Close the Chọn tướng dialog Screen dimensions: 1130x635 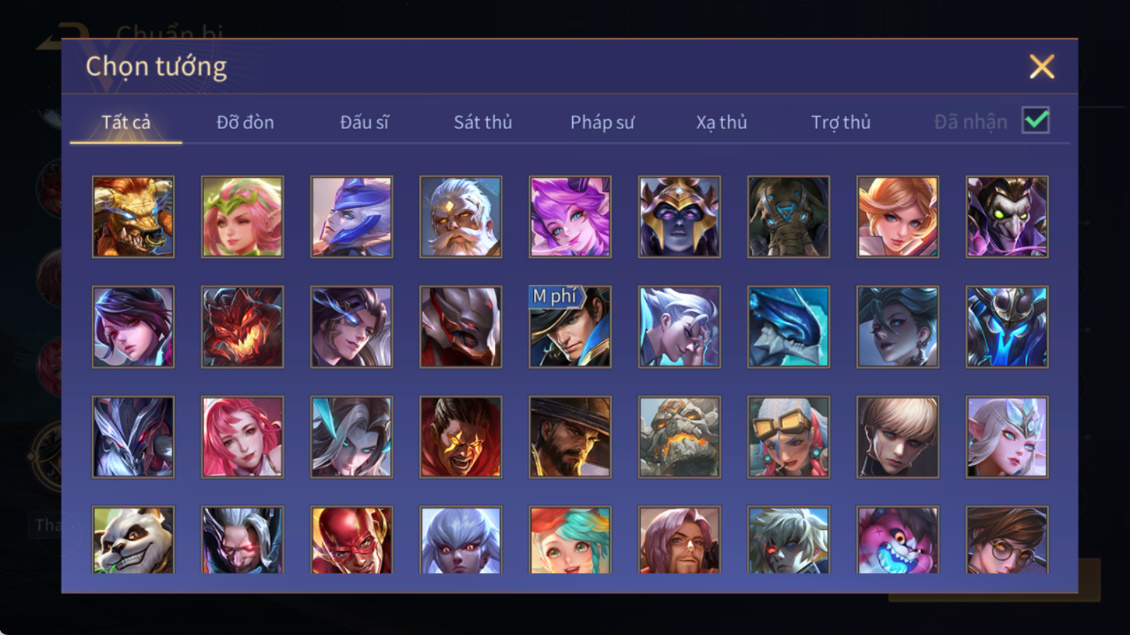(x=1041, y=66)
